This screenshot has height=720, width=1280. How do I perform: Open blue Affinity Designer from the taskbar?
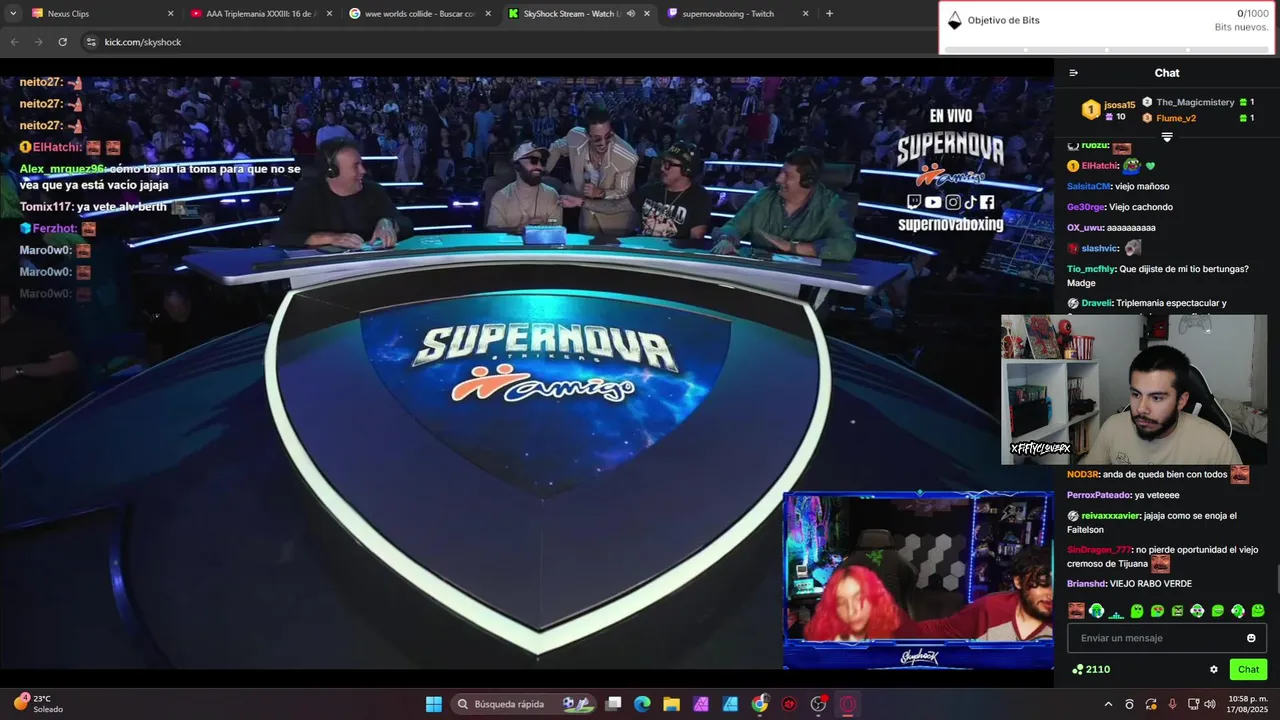pyautogui.click(x=730, y=704)
